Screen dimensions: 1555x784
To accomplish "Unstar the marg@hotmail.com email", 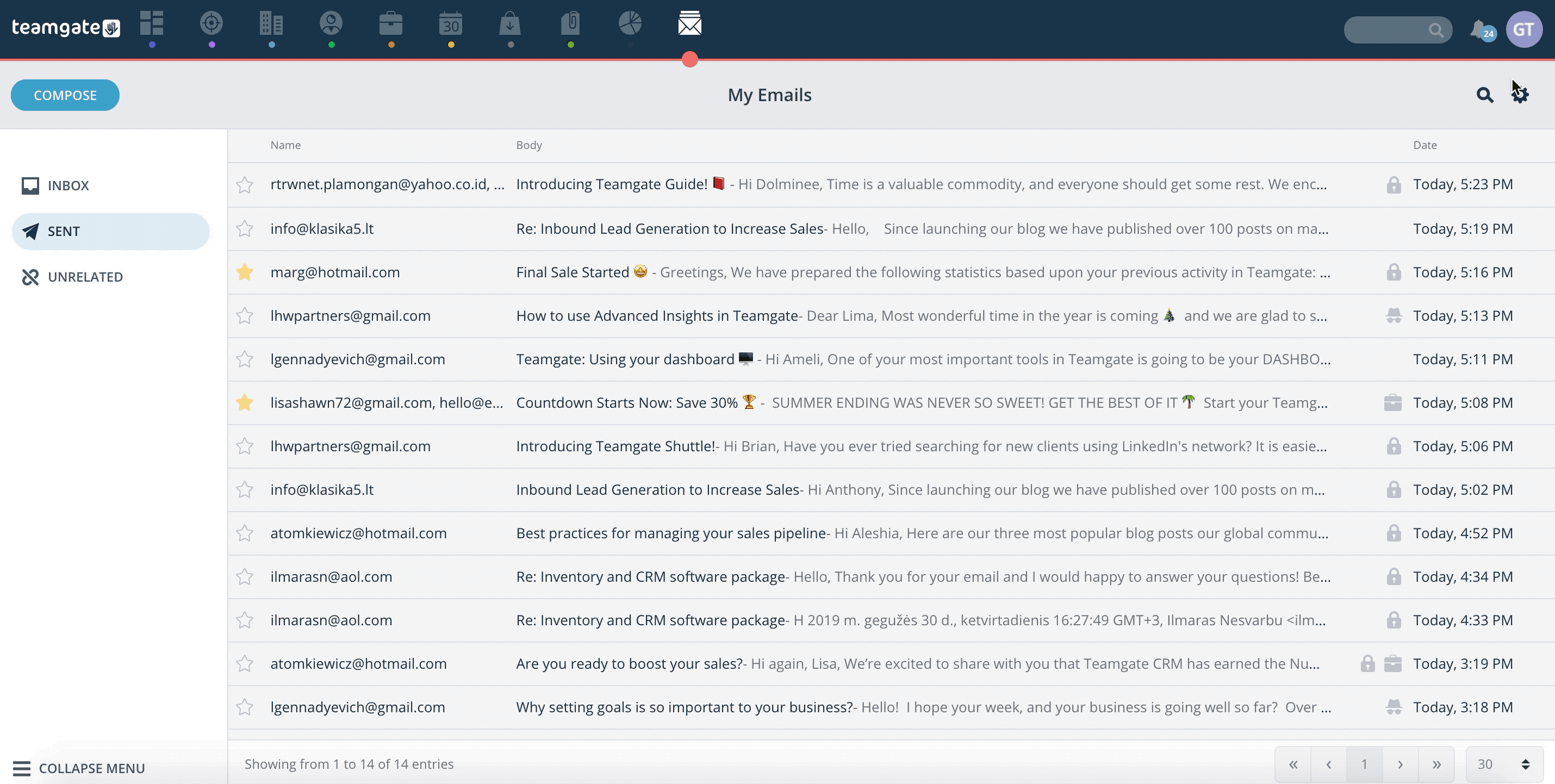I will pos(245,272).
